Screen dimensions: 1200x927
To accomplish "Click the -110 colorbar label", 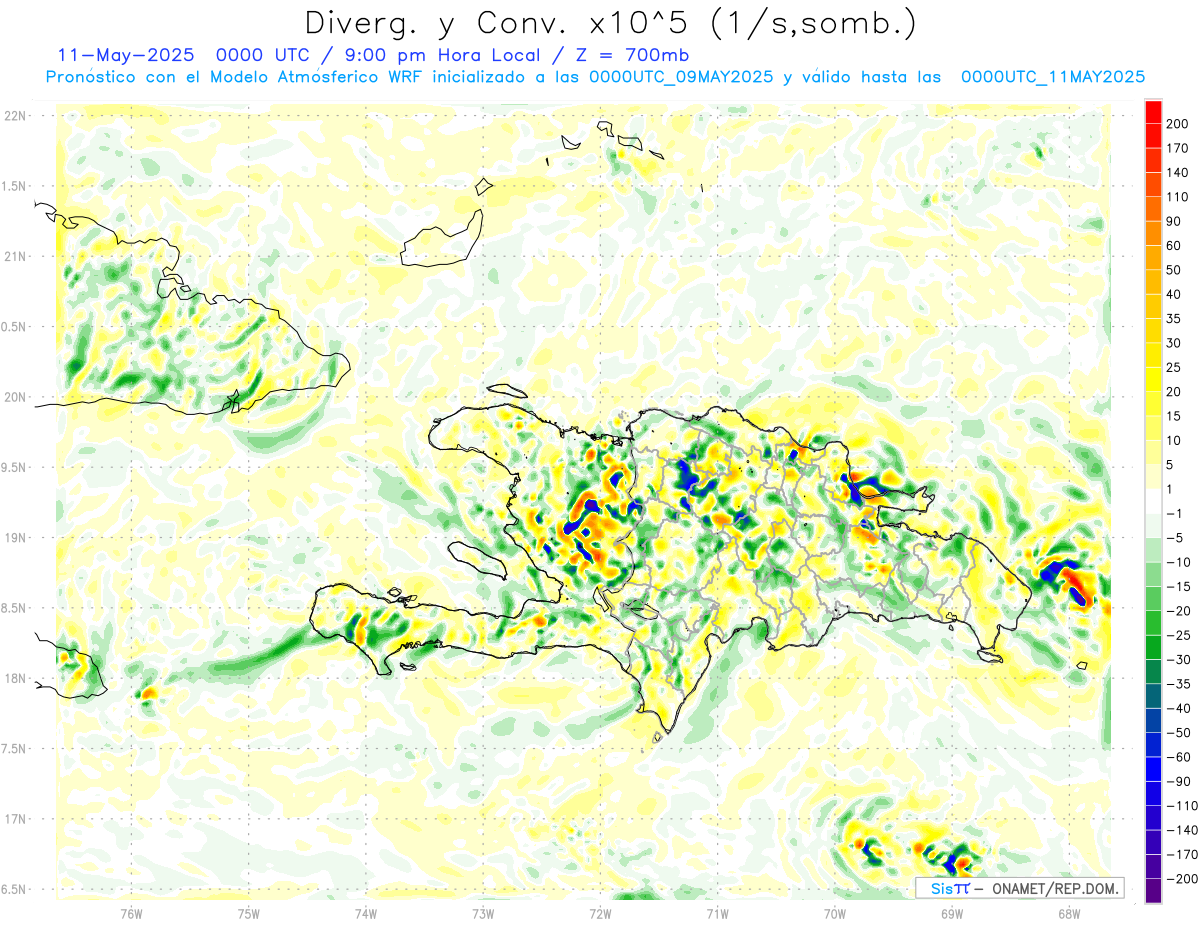I will click(x=1182, y=806).
